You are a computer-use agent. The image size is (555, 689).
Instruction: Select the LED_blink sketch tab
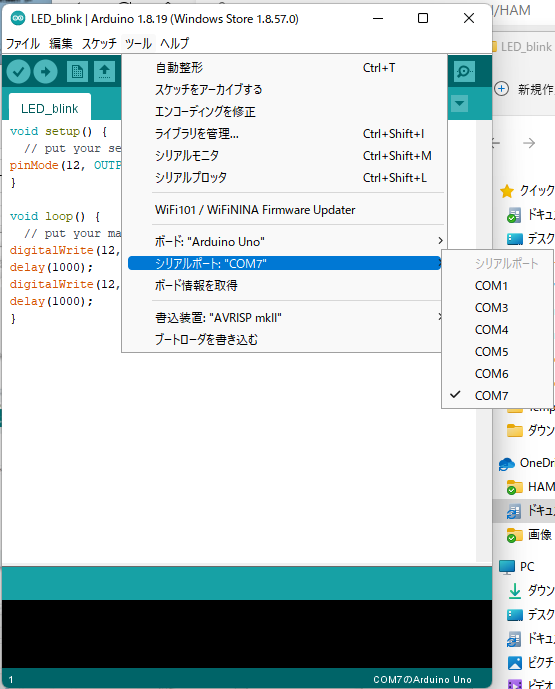click(50, 108)
